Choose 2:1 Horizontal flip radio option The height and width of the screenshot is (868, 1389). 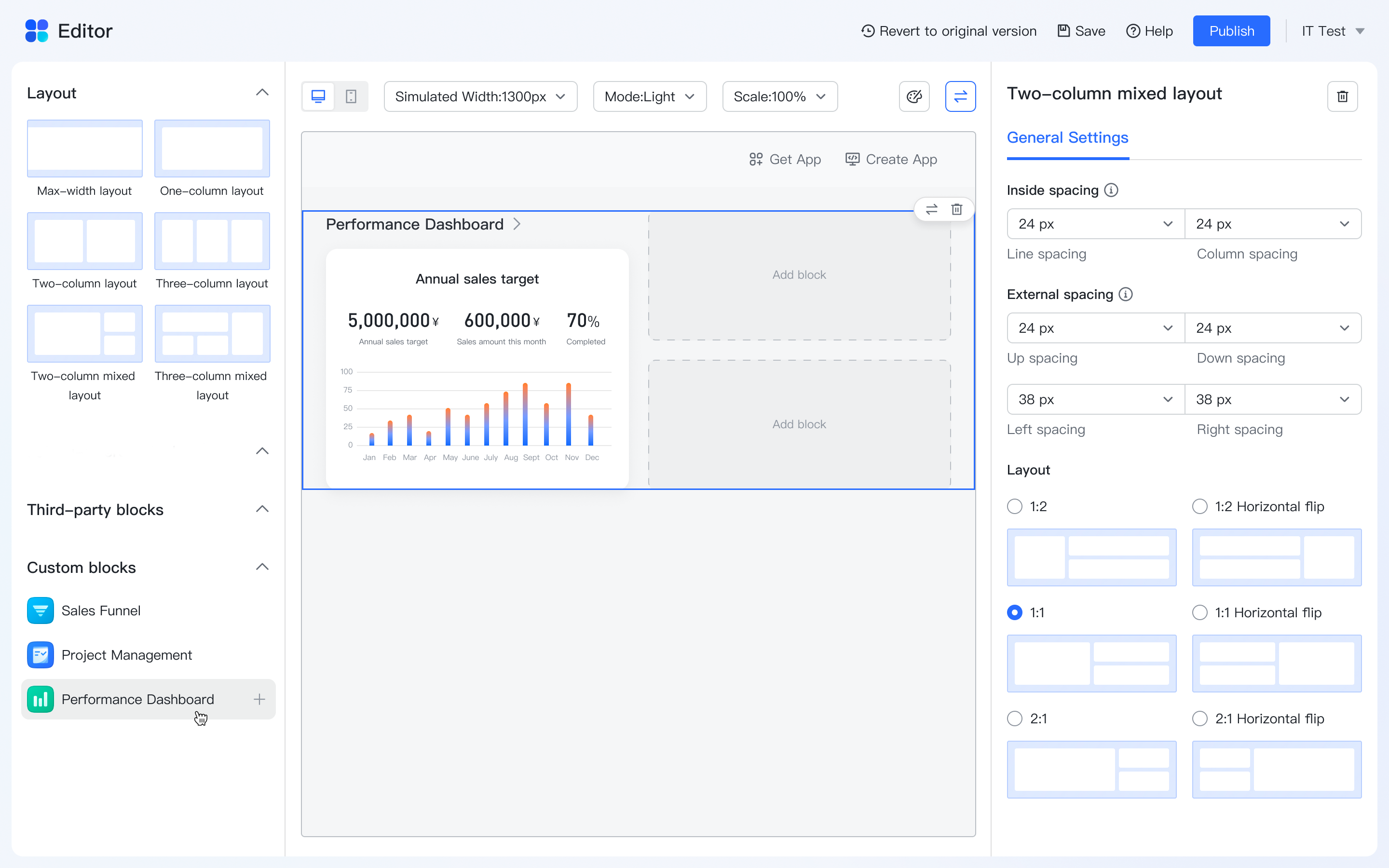(1199, 719)
